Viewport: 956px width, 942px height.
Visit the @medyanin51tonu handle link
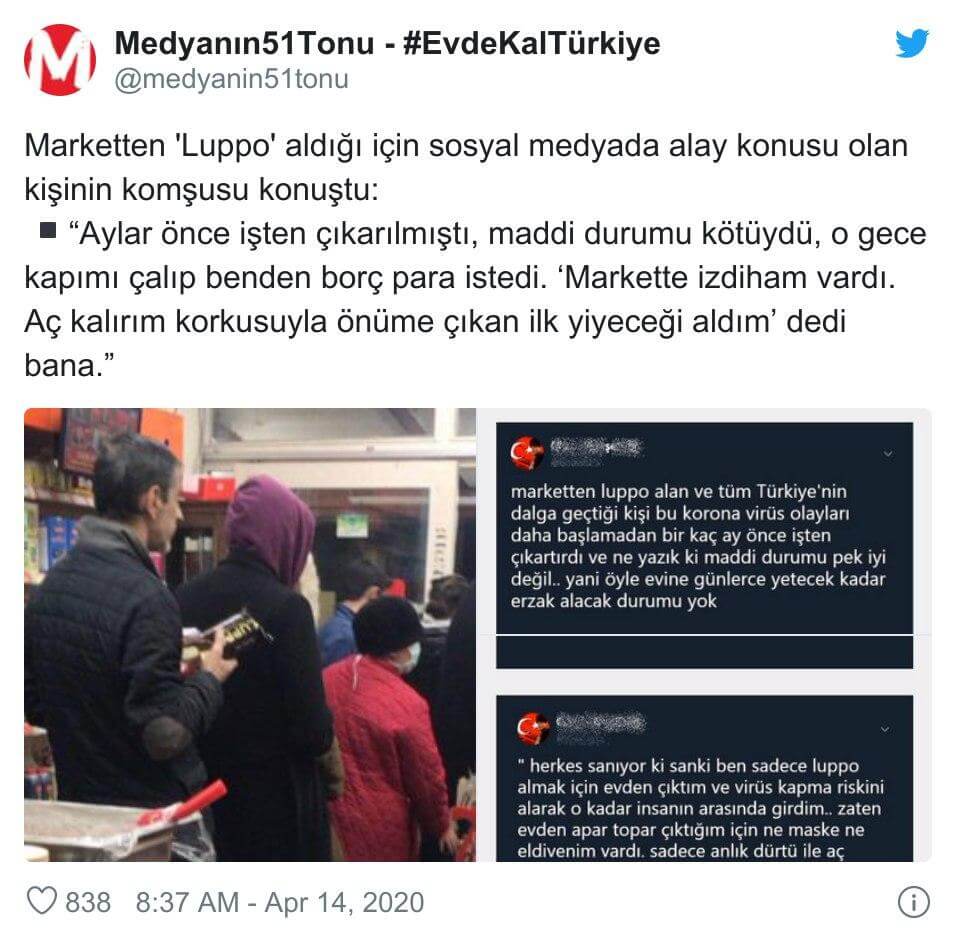tap(231, 79)
